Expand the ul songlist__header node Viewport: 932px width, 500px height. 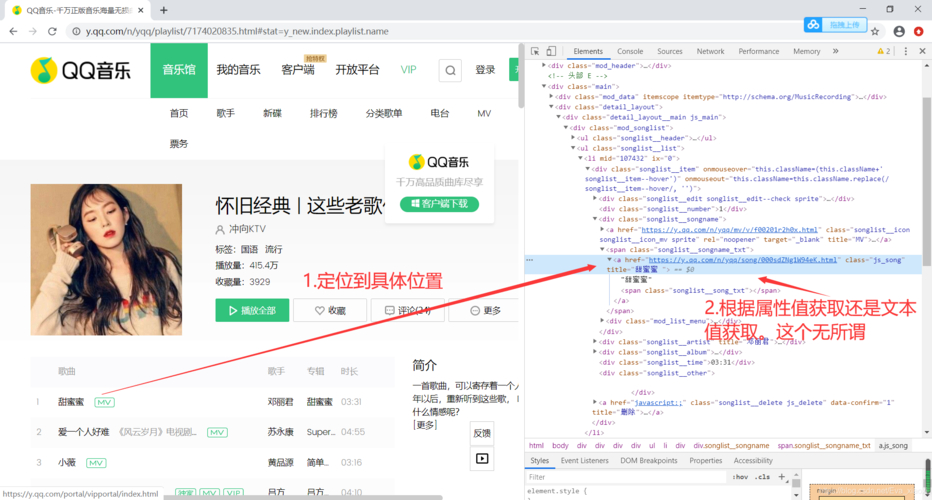coord(573,138)
